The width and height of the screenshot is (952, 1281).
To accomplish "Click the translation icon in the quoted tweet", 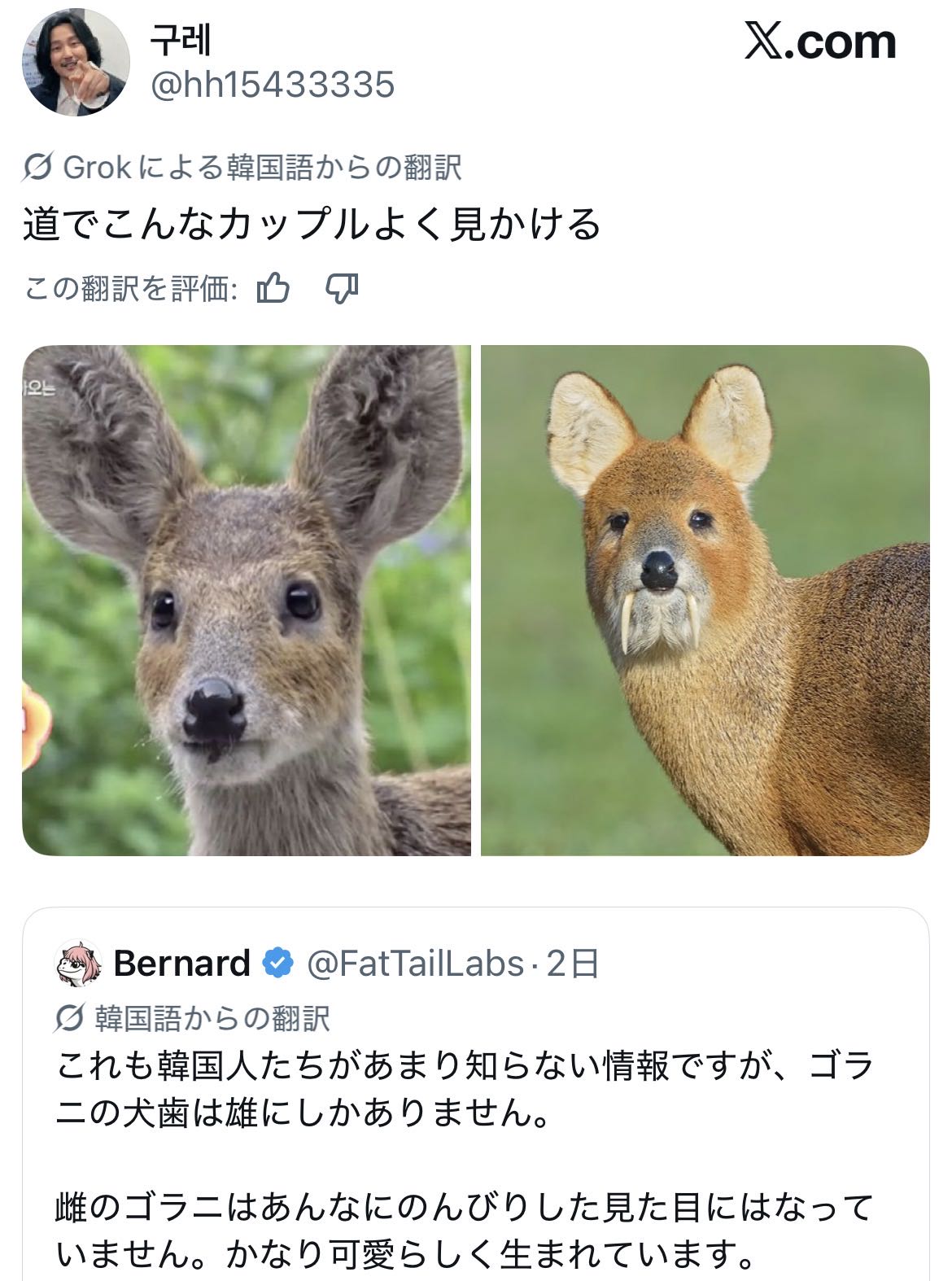I will [70, 1017].
